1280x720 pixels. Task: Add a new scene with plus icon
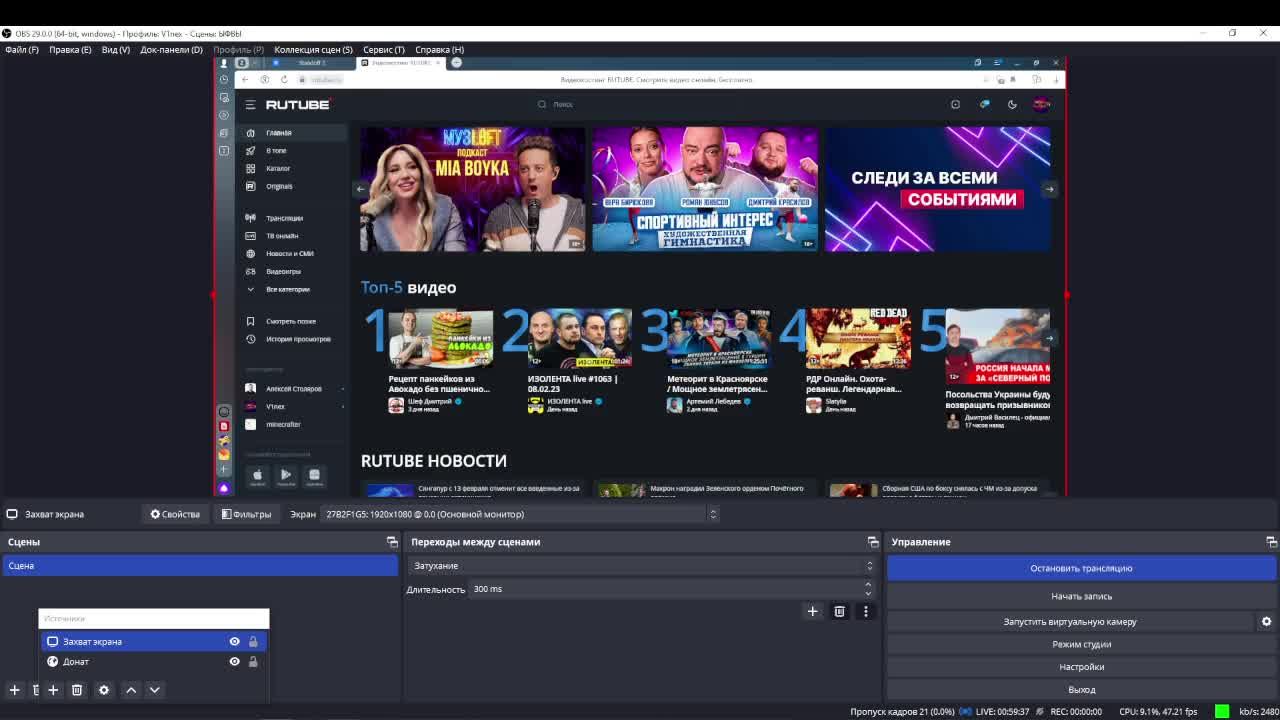click(x=15, y=690)
